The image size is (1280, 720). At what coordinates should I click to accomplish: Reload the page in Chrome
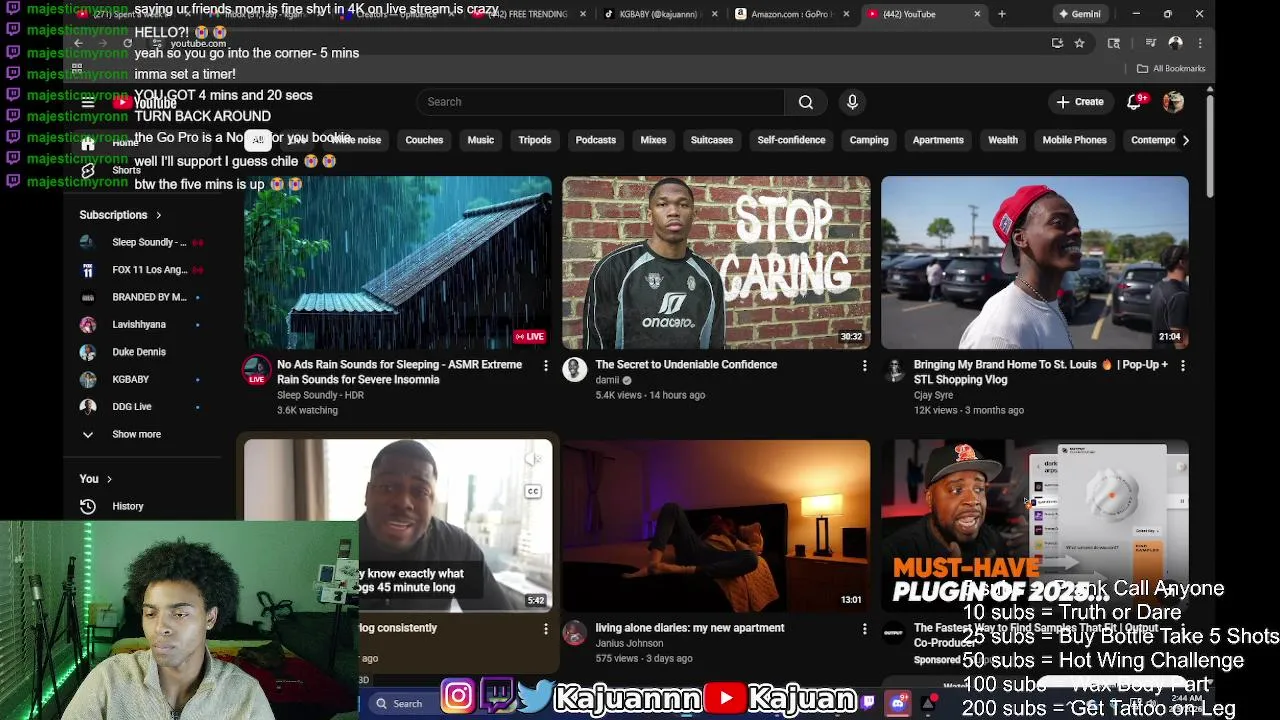tap(127, 43)
